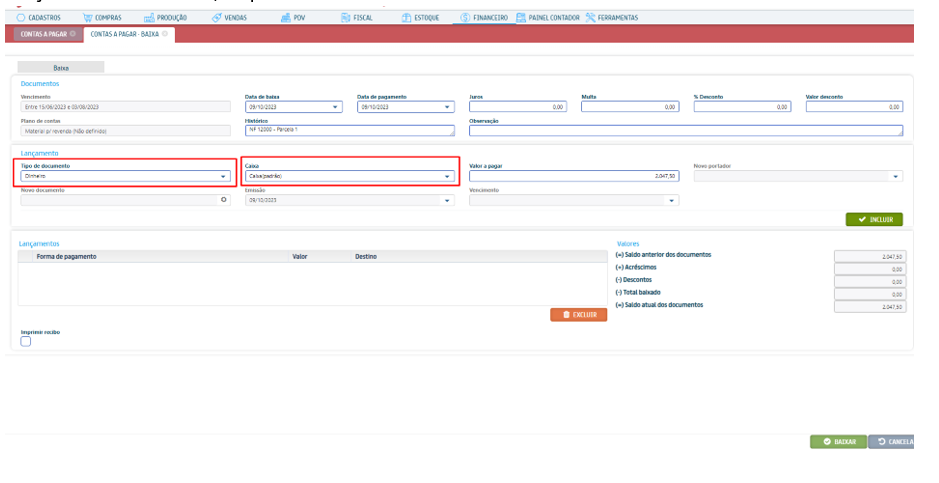This screenshot has height=483, width=939.
Task: Click the Valor a pagar field
Action: click(574, 176)
